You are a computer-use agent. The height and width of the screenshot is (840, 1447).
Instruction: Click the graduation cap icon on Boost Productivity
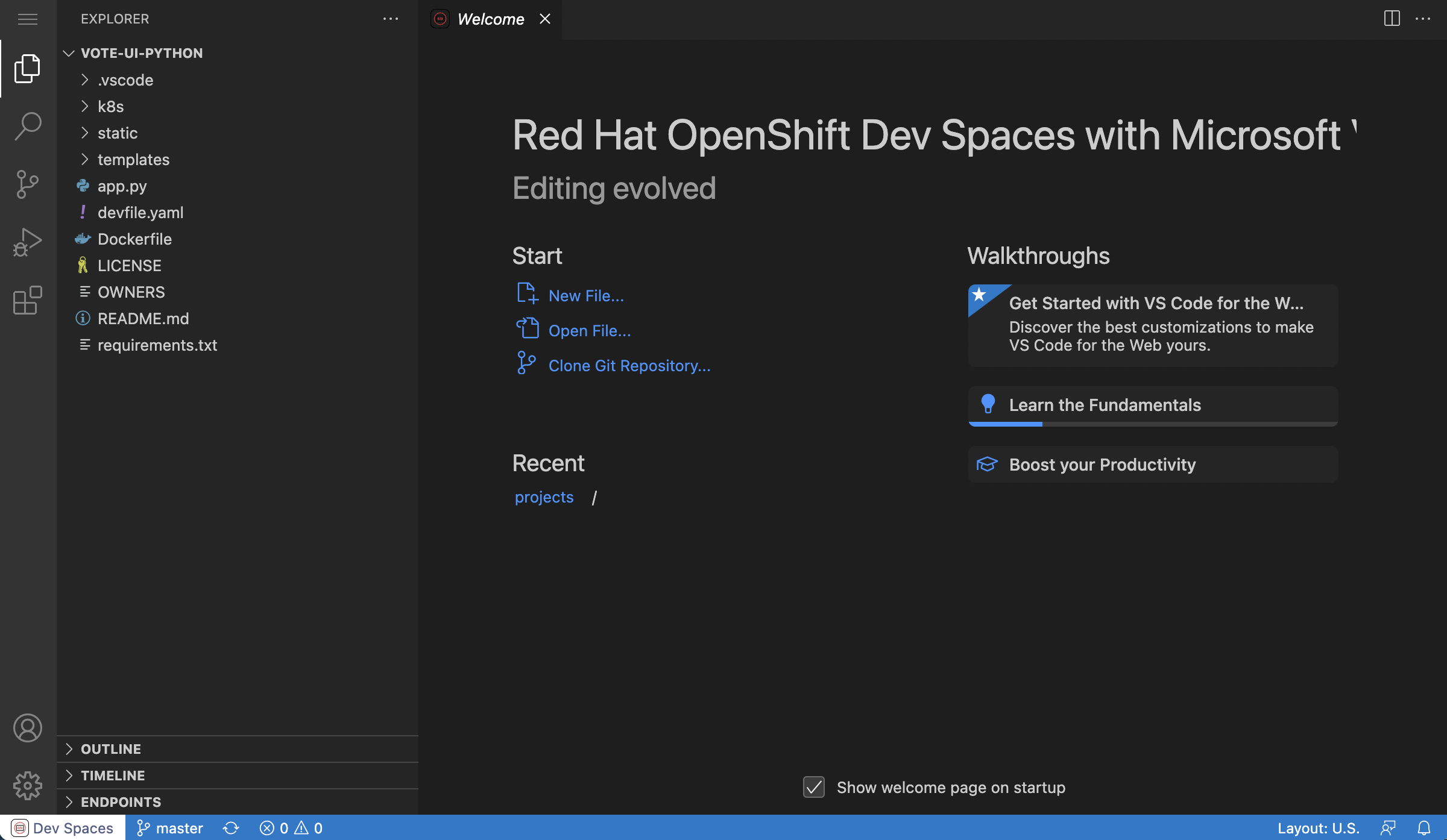(987, 464)
